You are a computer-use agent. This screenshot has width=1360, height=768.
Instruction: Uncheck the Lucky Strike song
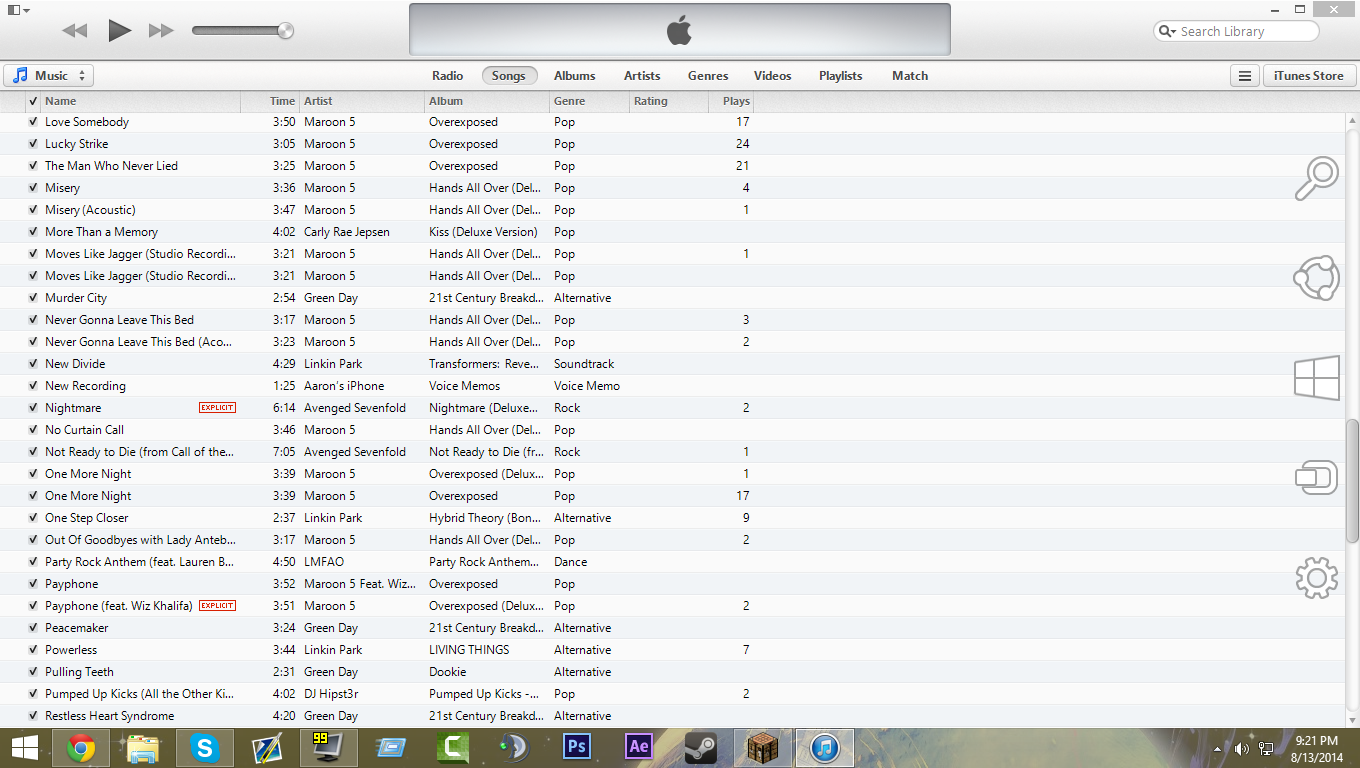tap(33, 144)
